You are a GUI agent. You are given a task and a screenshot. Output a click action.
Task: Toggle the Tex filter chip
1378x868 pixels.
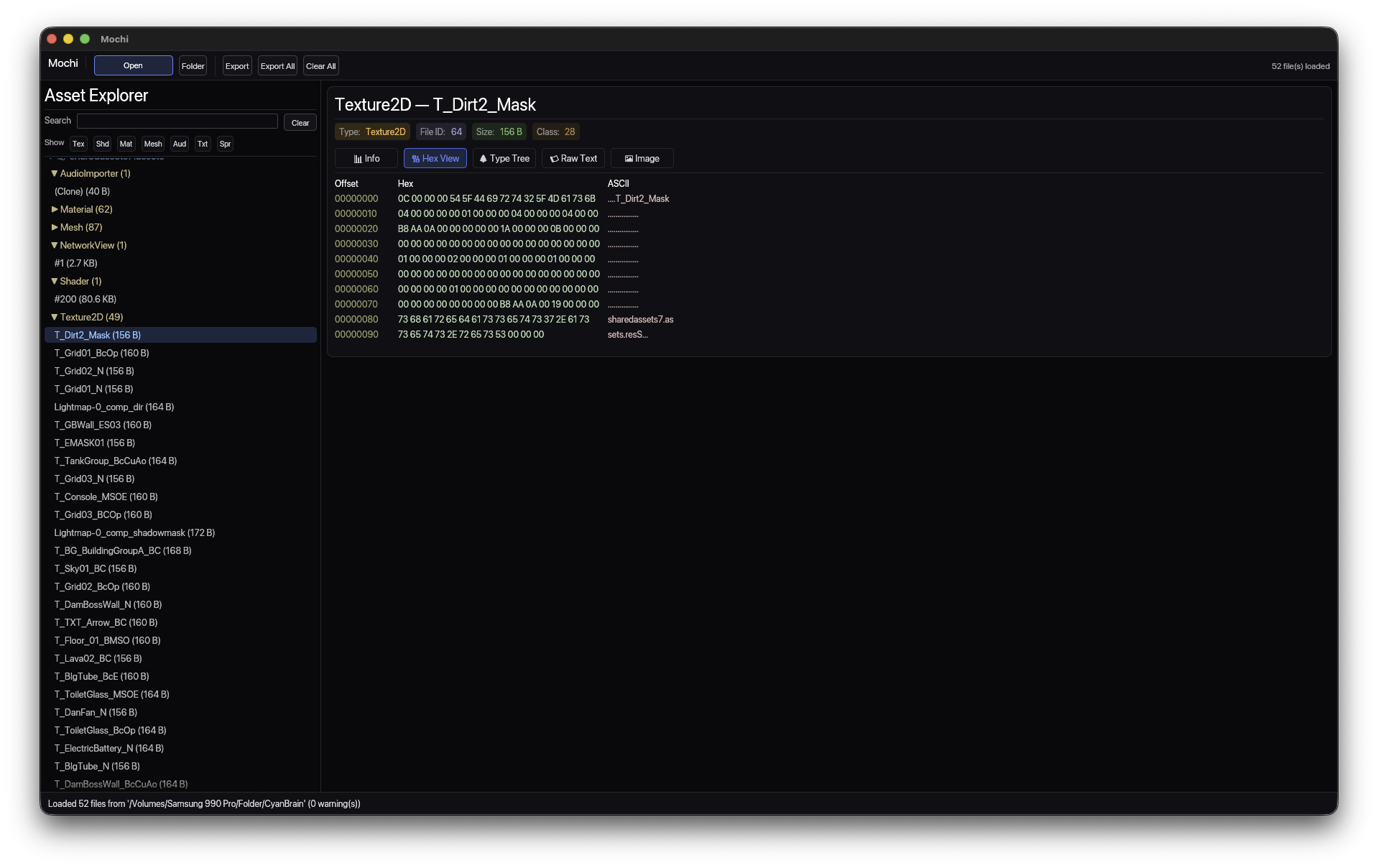(78, 144)
